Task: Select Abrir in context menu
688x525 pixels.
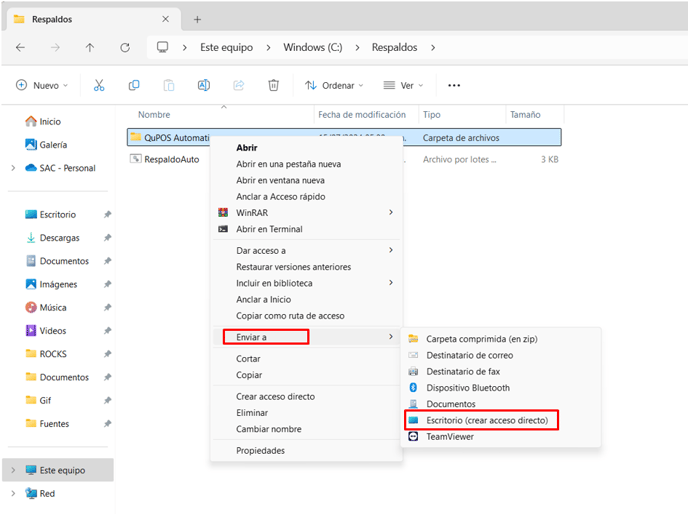Action: tap(247, 148)
